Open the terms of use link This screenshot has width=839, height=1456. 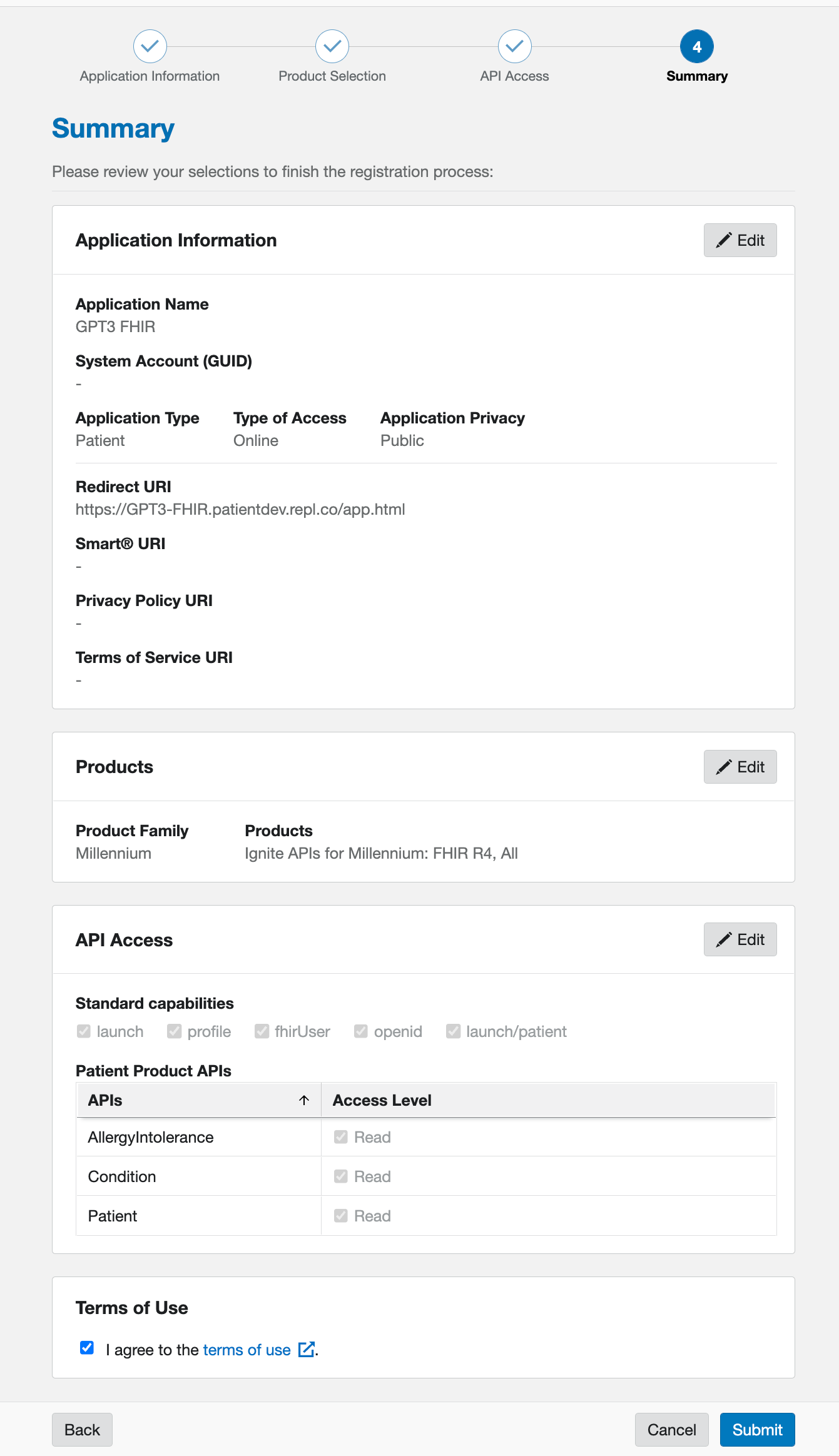247,1350
